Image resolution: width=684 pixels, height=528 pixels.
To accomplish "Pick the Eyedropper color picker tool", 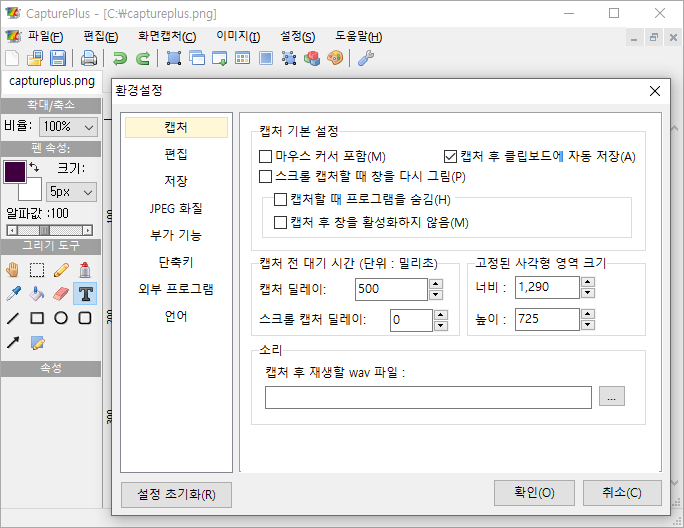I will click(13, 294).
